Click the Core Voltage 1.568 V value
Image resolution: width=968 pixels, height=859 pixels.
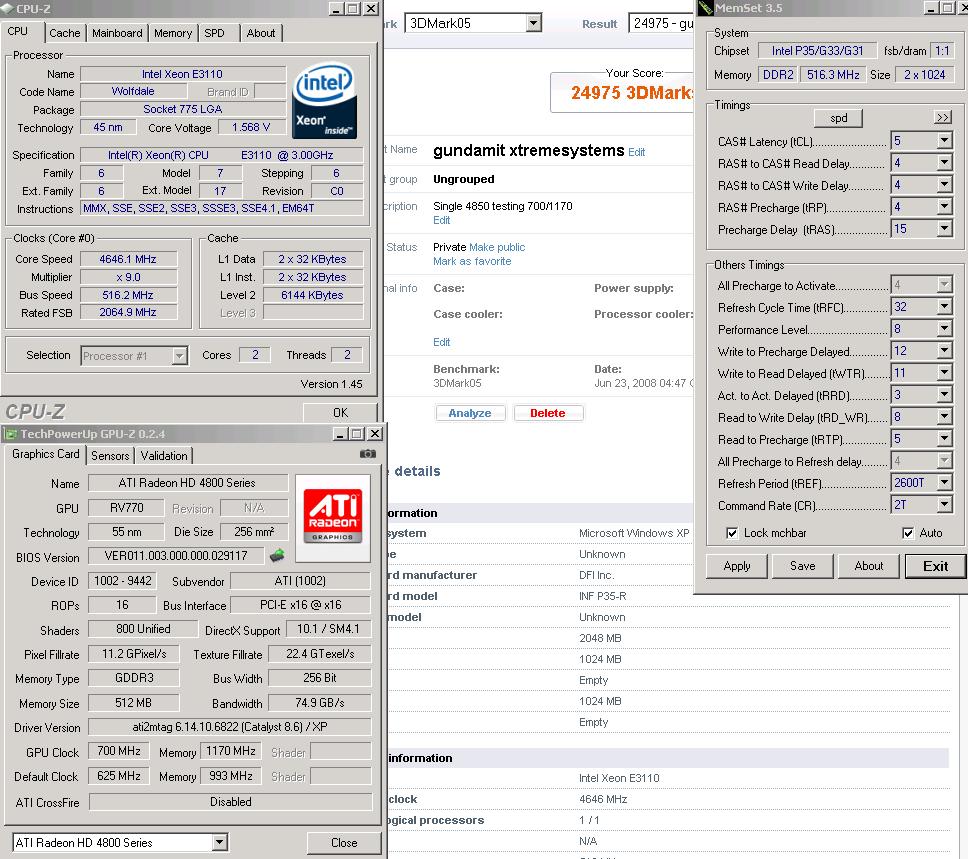click(251, 127)
